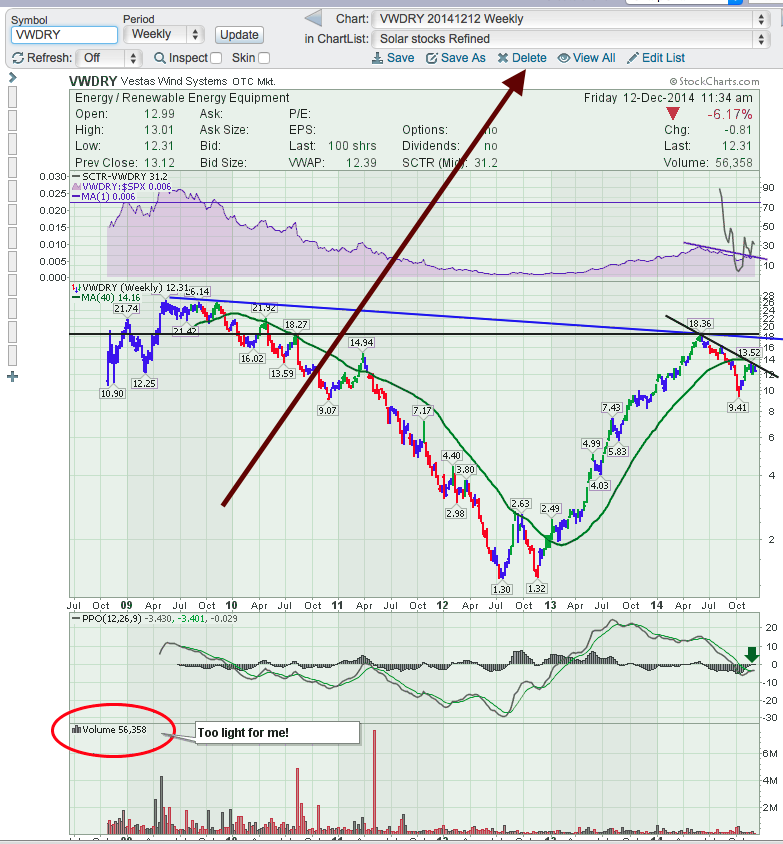783x844 pixels.
Task: Click the 4.40 price label
Action: [452, 456]
